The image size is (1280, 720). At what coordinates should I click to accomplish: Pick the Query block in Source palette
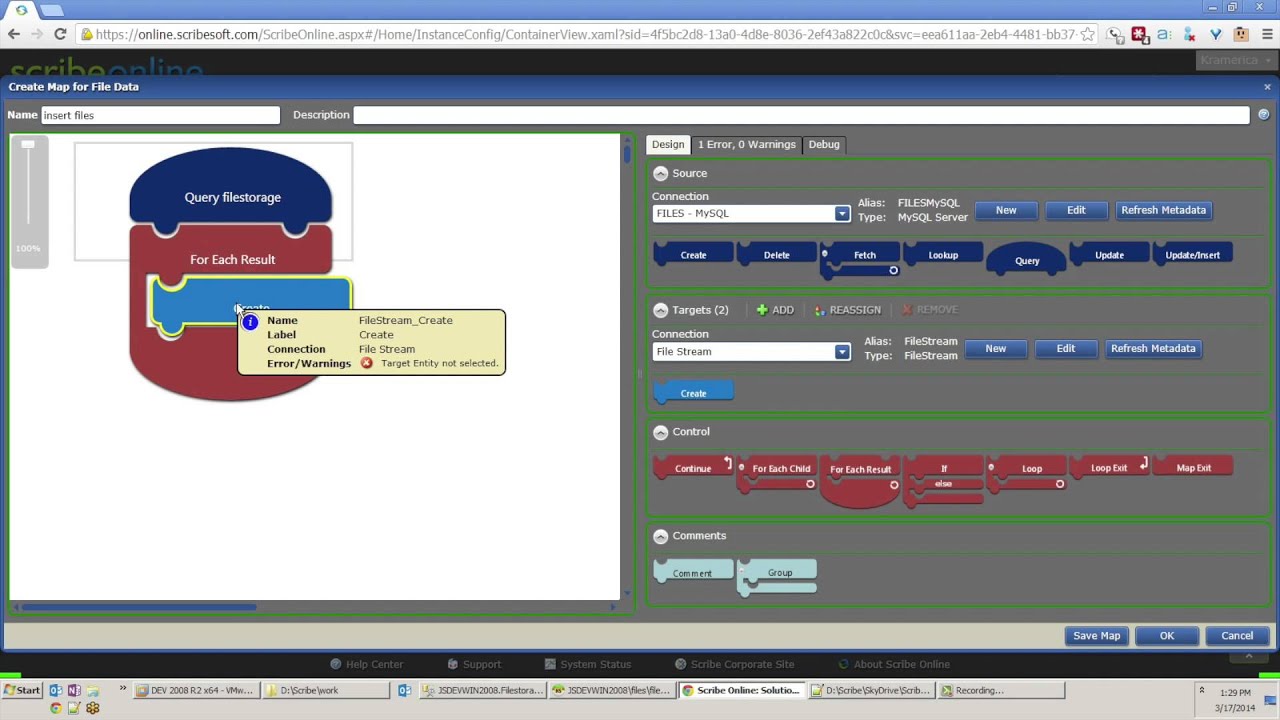[1027, 260]
